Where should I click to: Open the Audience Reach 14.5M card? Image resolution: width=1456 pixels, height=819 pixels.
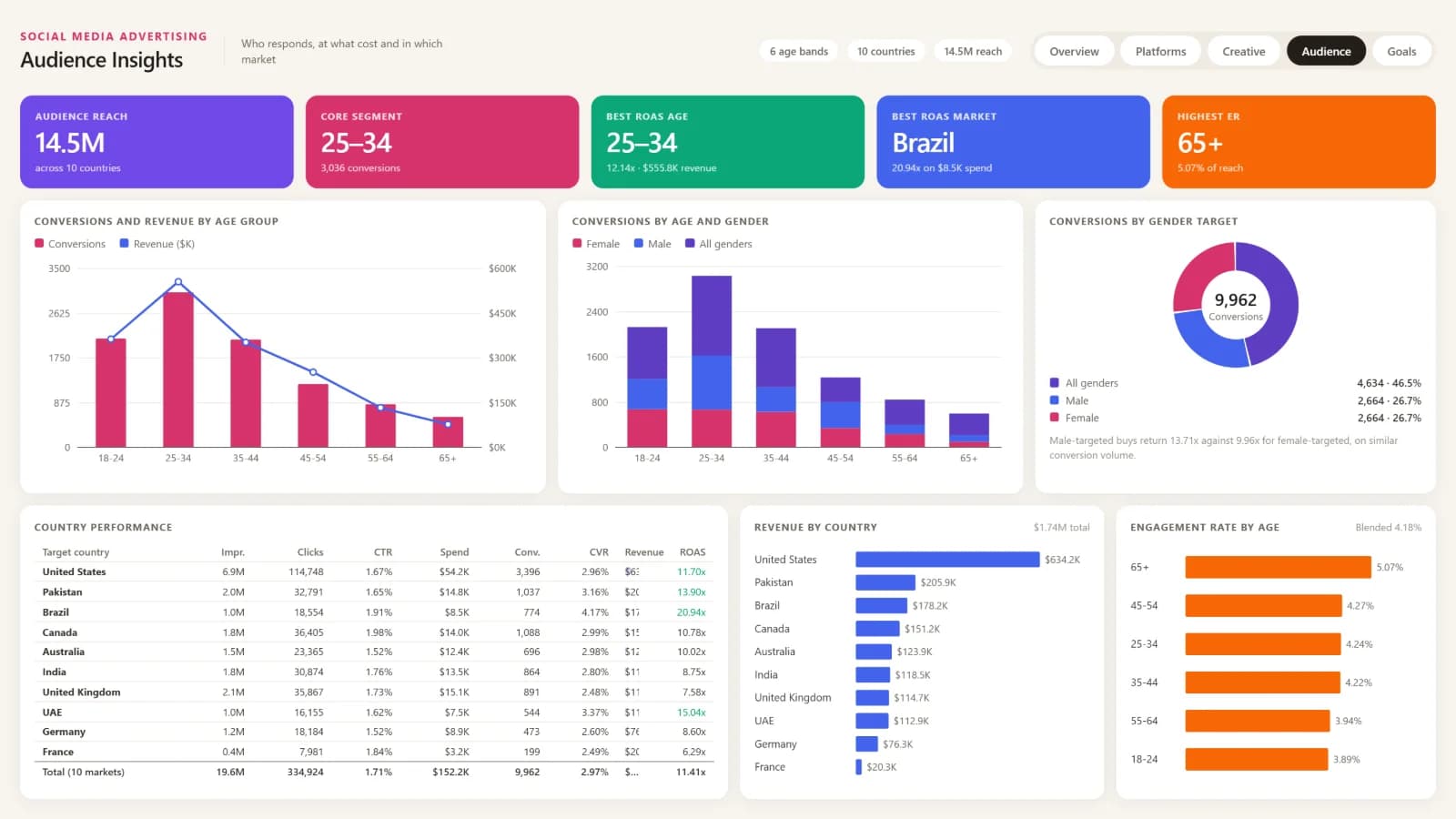[x=157, y=142]
